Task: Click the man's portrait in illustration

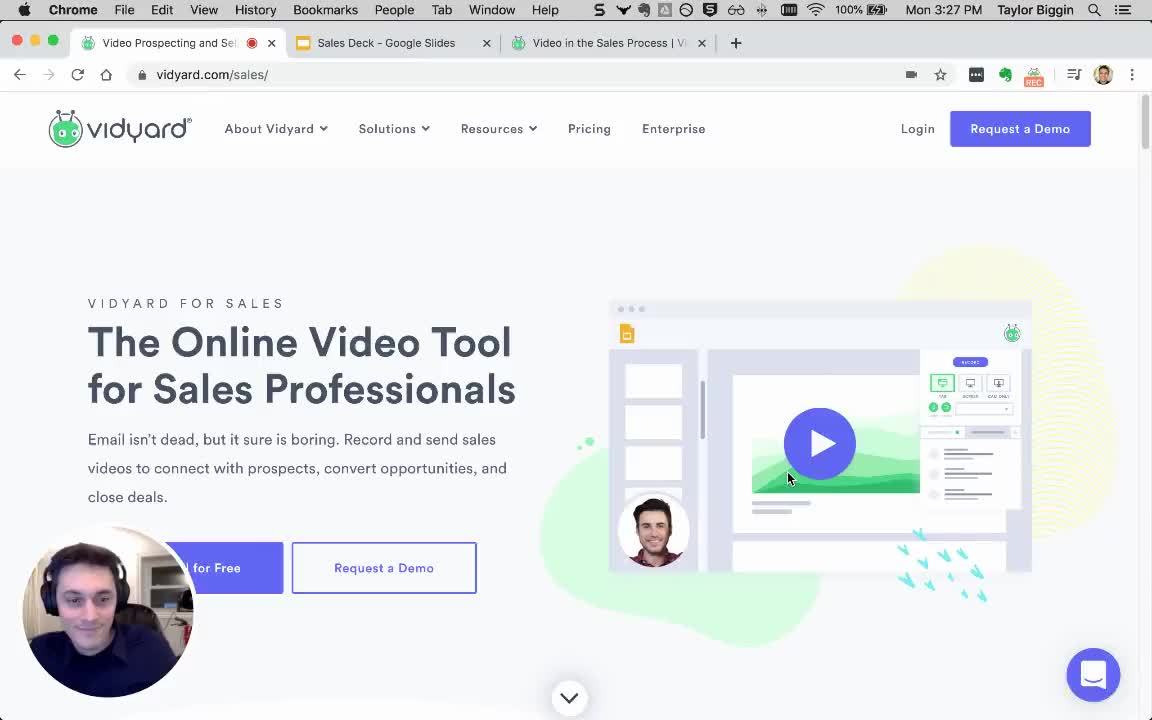Action: (652, 530)
